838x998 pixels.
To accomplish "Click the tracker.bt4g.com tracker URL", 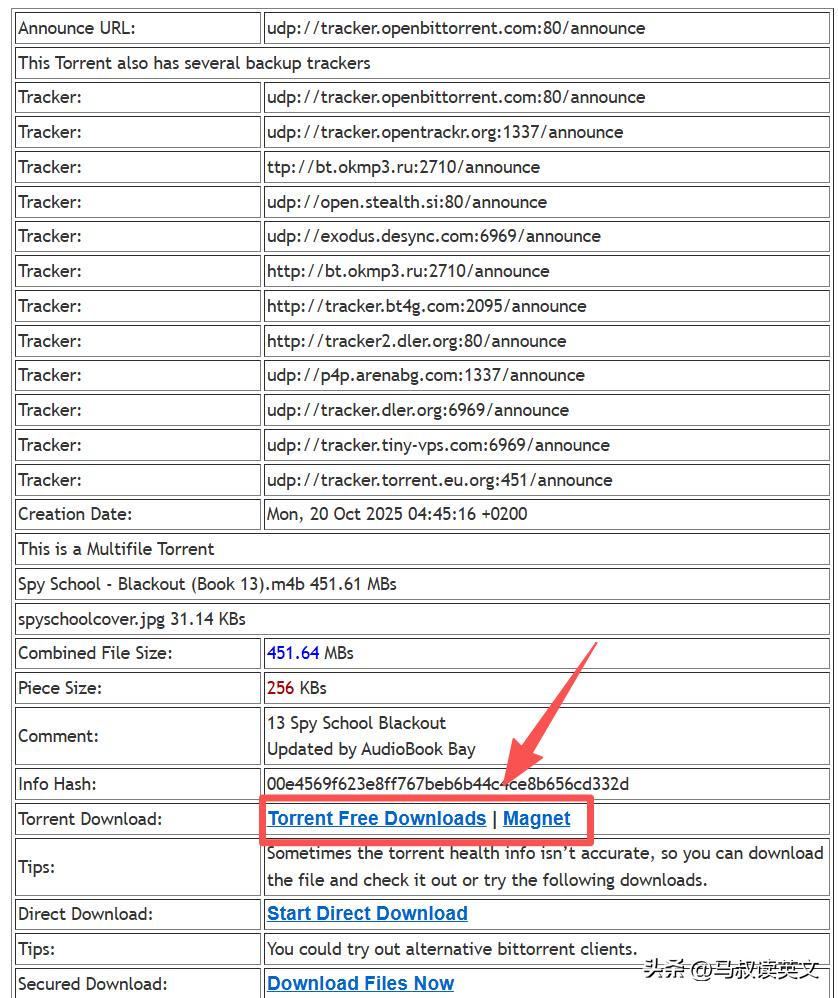I will point(428,305).
